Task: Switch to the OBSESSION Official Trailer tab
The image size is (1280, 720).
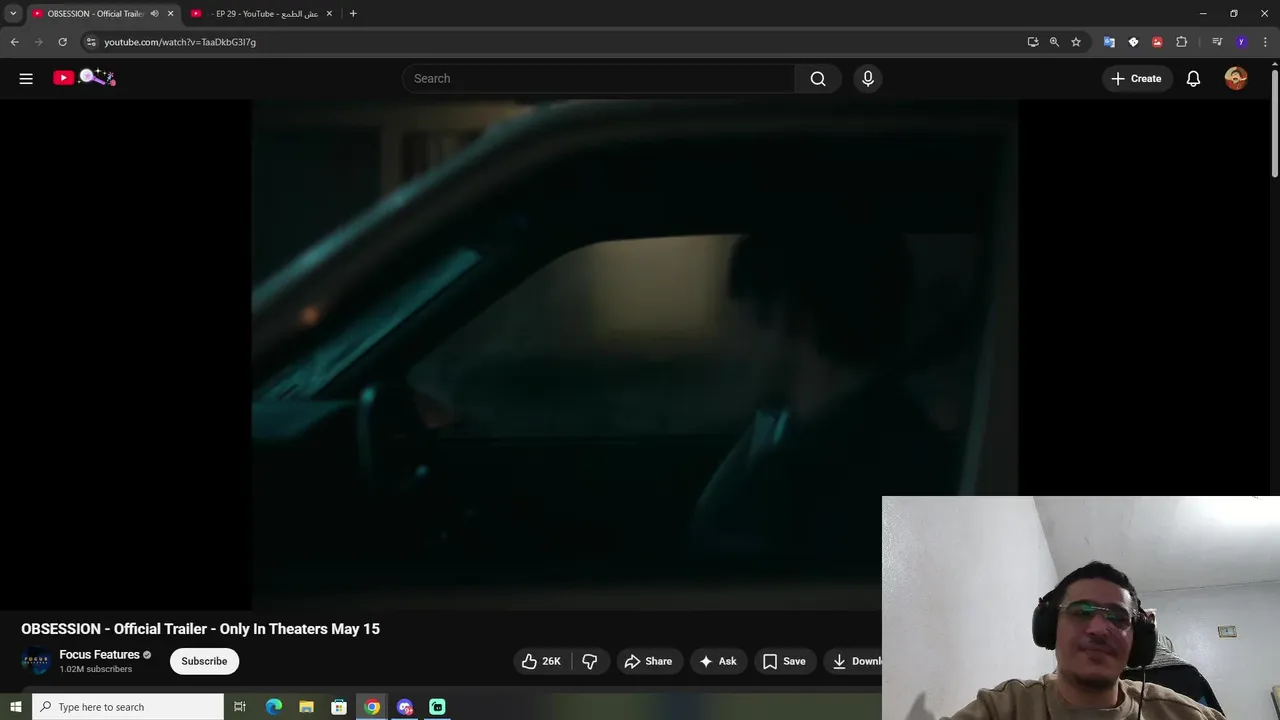Action: [95, 14]
